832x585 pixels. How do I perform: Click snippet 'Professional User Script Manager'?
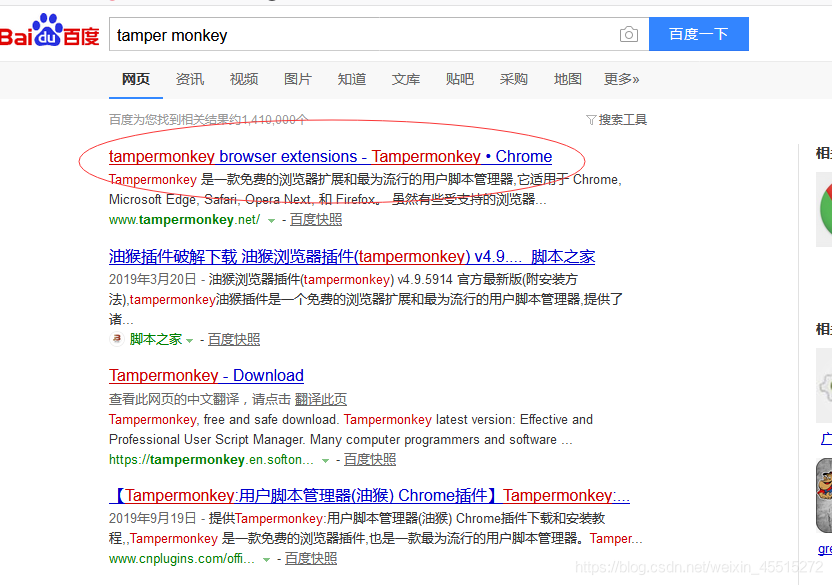[207, 440]
